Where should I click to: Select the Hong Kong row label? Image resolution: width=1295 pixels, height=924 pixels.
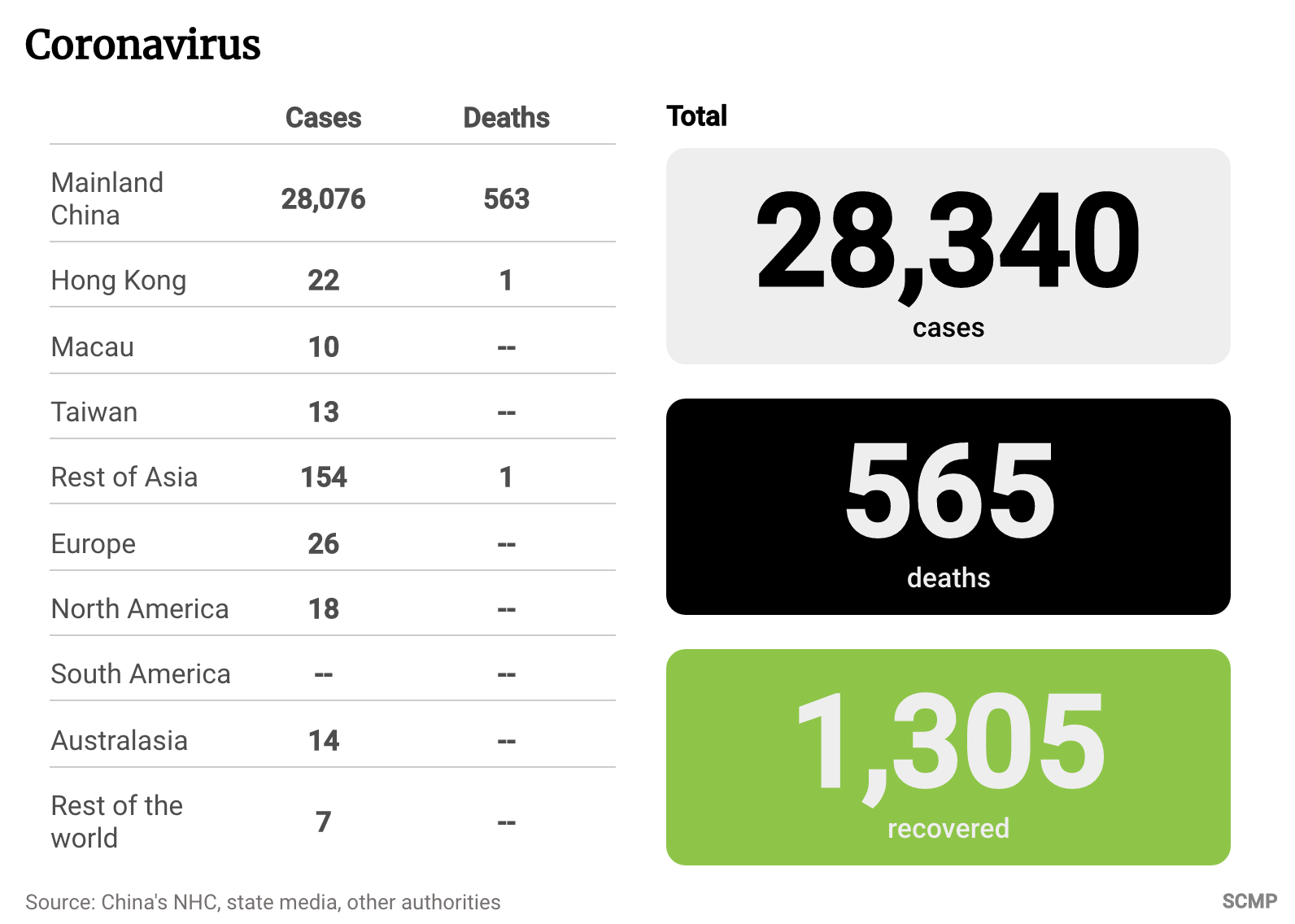point(119,281)
